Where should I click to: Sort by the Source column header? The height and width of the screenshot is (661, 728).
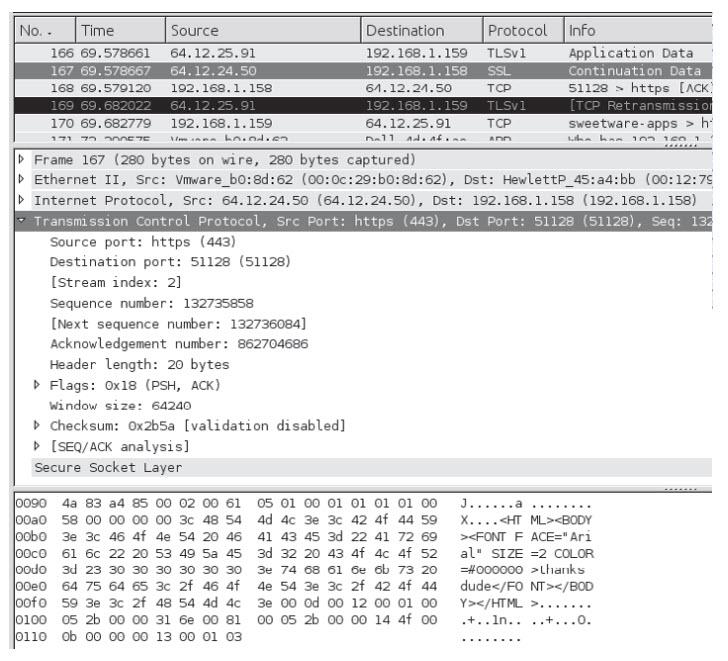pyautogui.click(x=263, y=31)
